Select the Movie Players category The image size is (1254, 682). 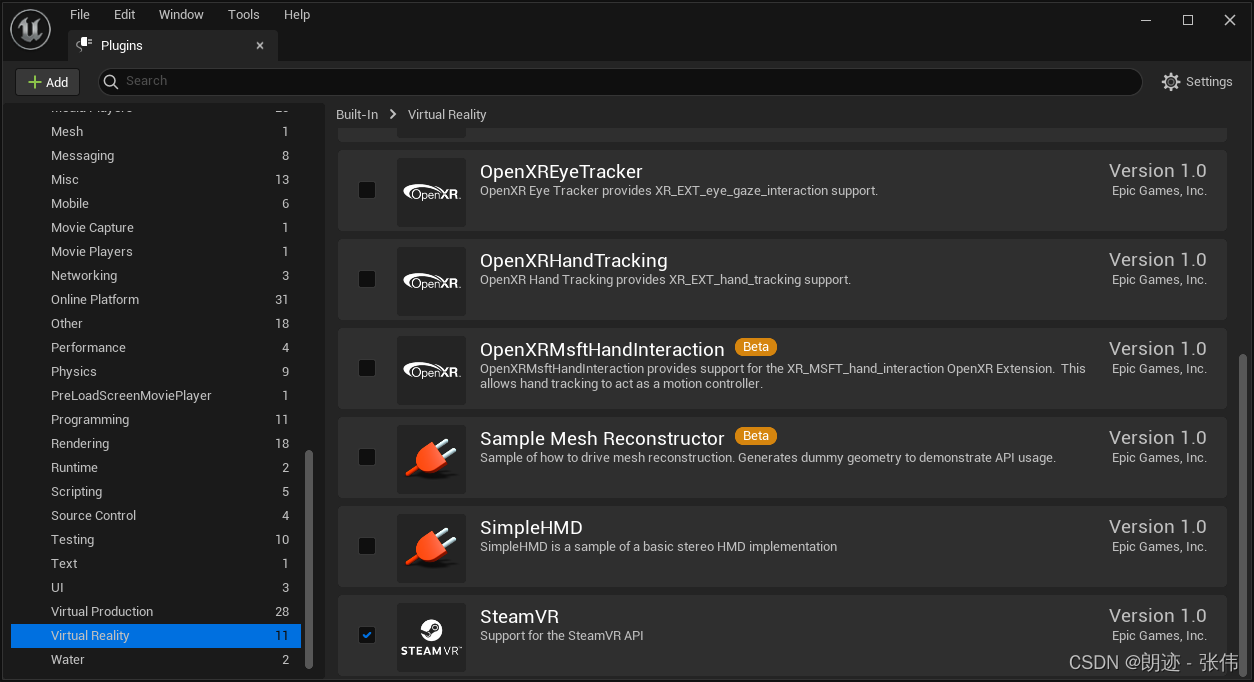point(156,252)
